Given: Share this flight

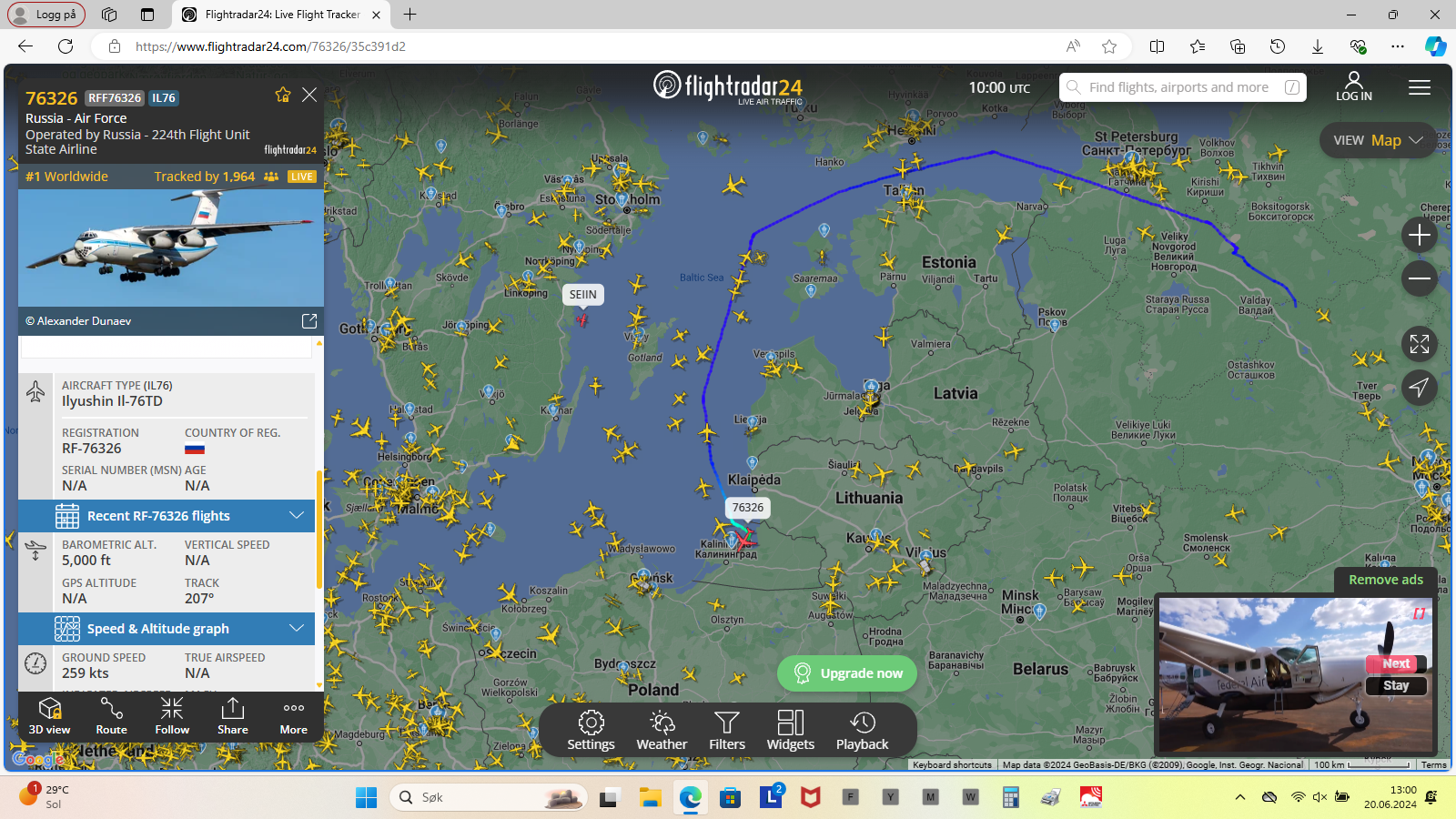Looking at the screenshot, I should click(x=233, y=716).
